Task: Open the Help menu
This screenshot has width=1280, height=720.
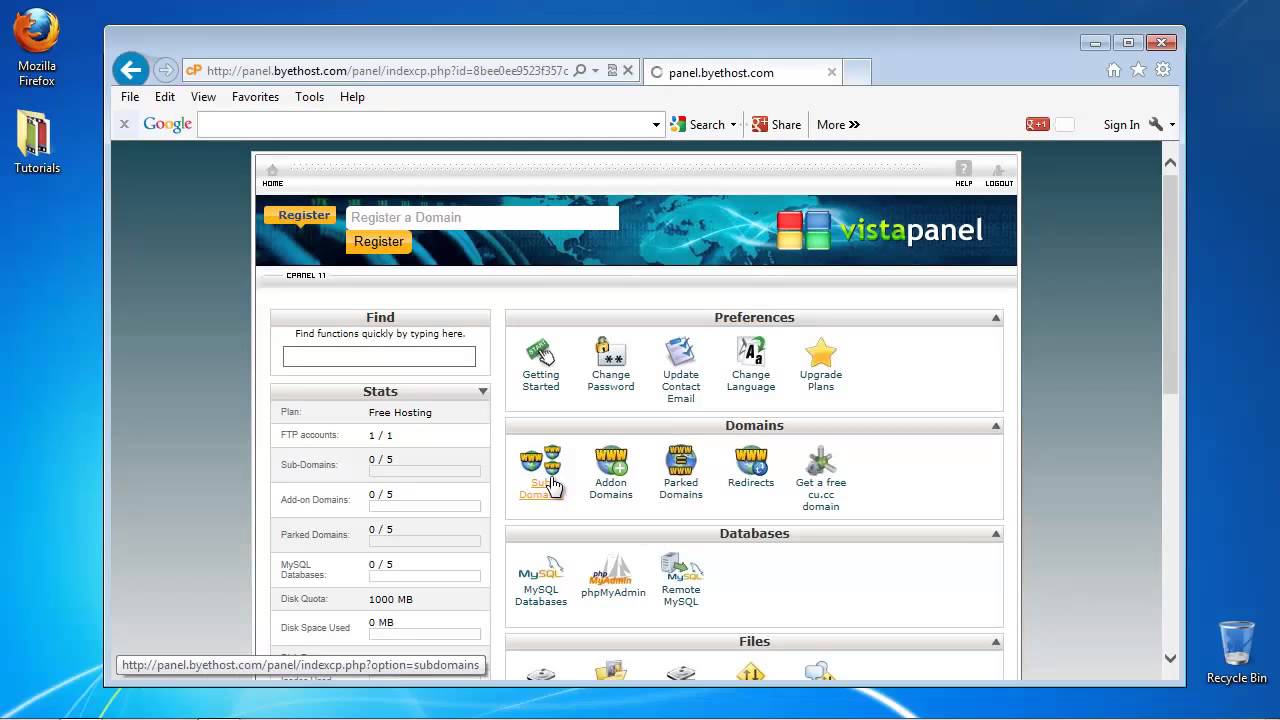Action: point(352,97)
